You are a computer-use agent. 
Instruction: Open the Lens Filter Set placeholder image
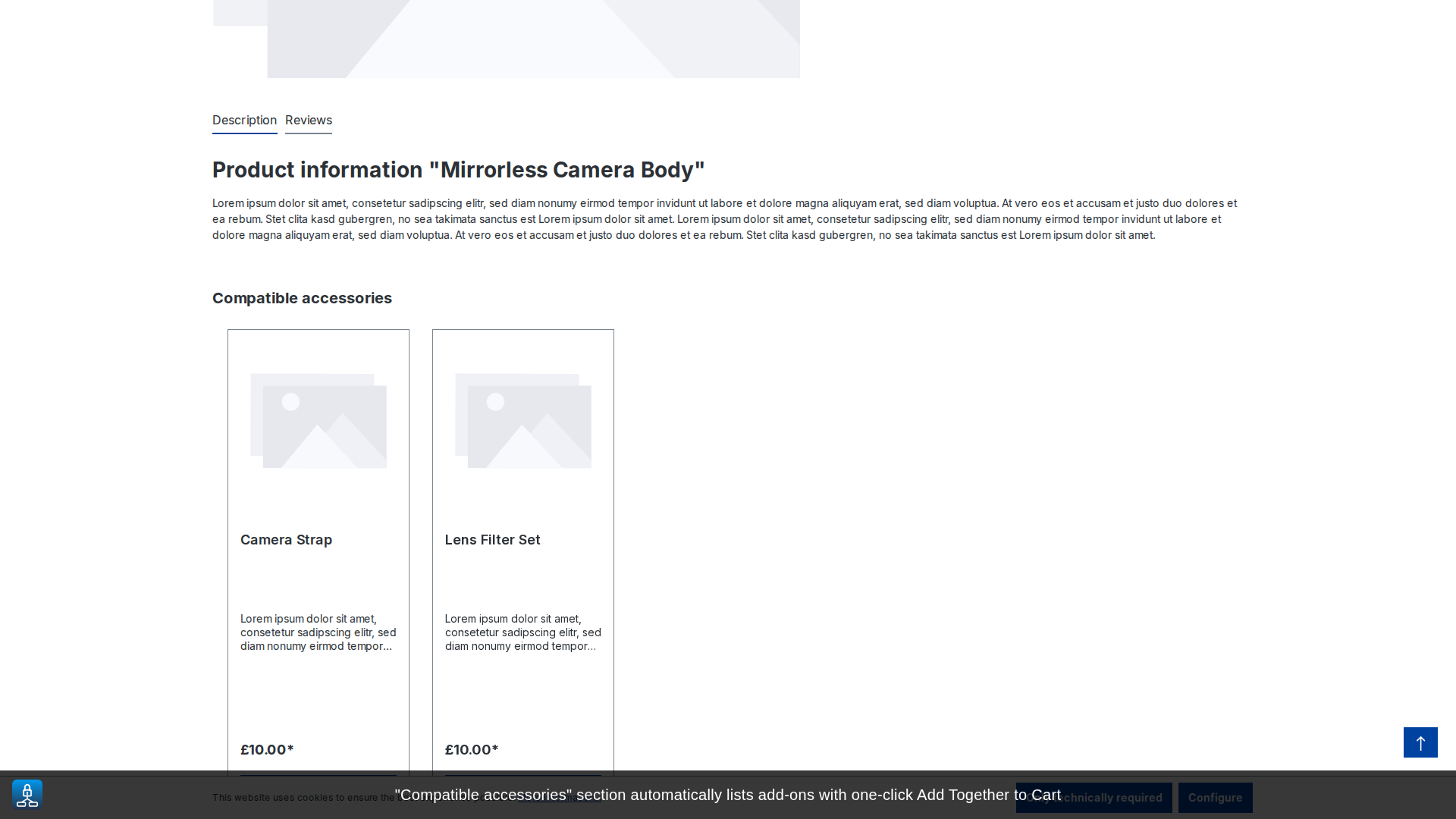click(x=523, y=421)
